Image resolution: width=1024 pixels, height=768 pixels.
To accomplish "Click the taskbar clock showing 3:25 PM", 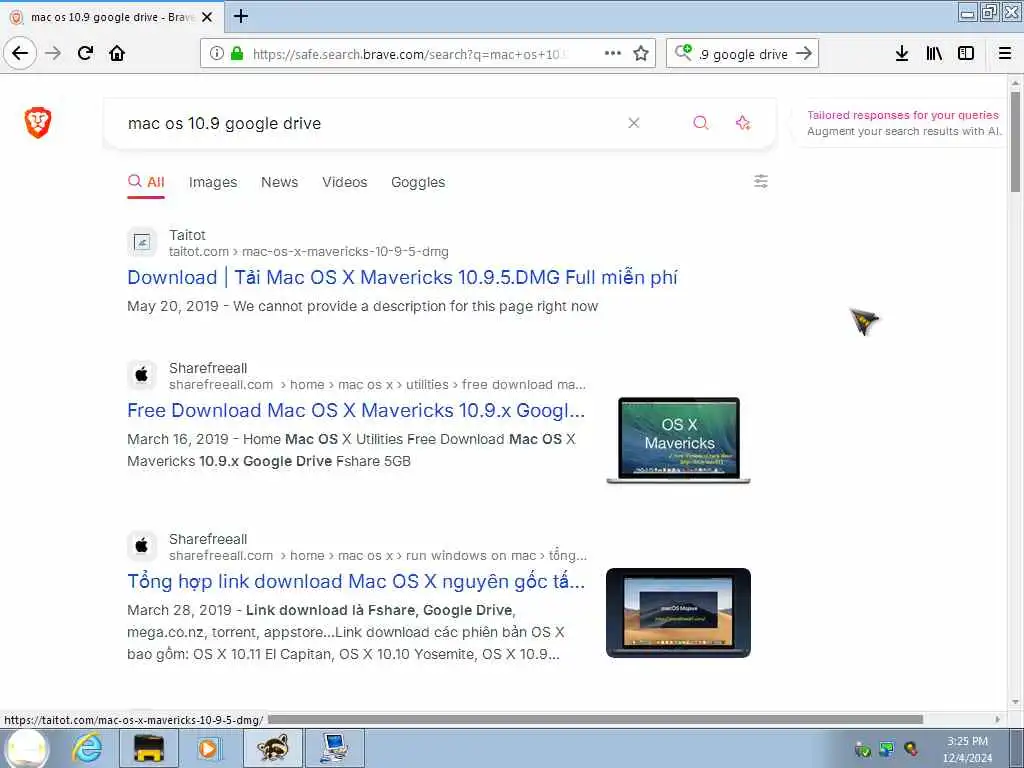I will point(967,741).
